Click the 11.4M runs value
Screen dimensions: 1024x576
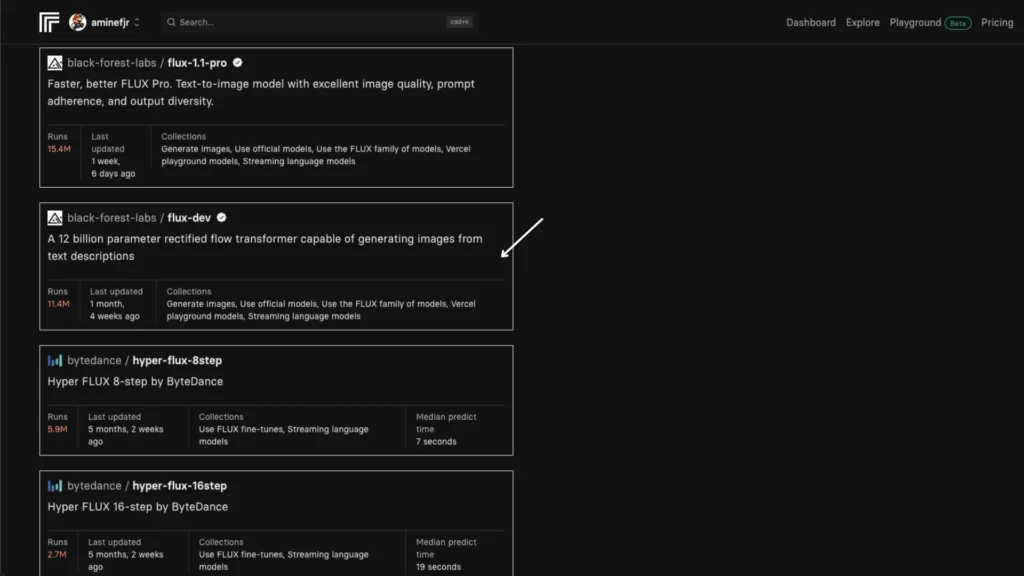[58, 304]
